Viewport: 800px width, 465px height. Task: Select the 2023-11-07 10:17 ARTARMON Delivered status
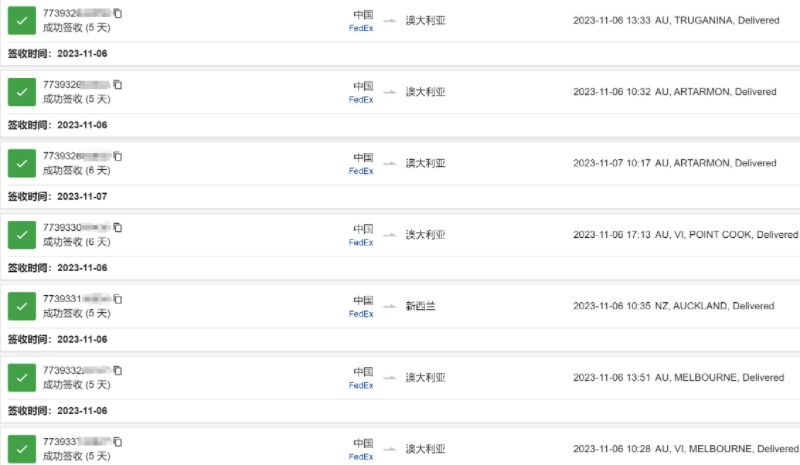click(x=674, y=163)
